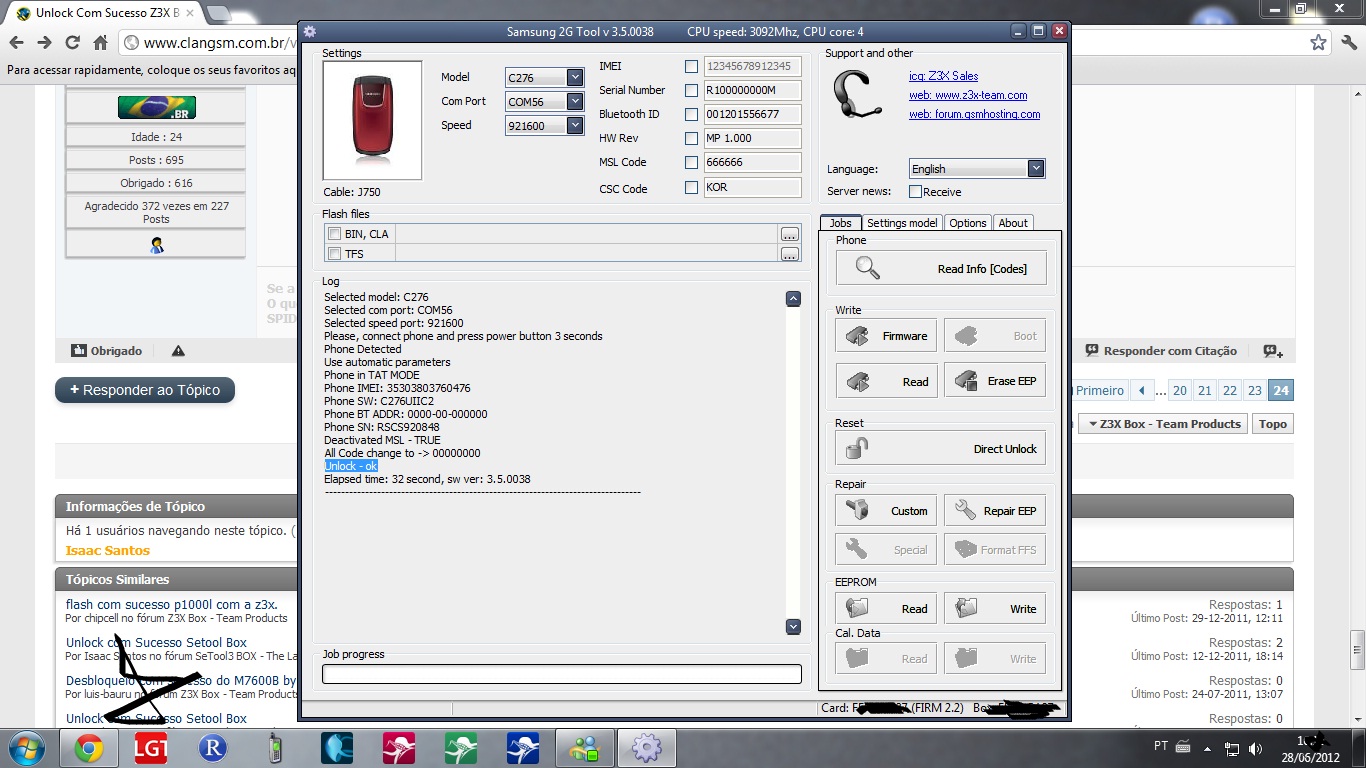
Task: Click the phone model thumbnail image
Action: coord(372,120)
